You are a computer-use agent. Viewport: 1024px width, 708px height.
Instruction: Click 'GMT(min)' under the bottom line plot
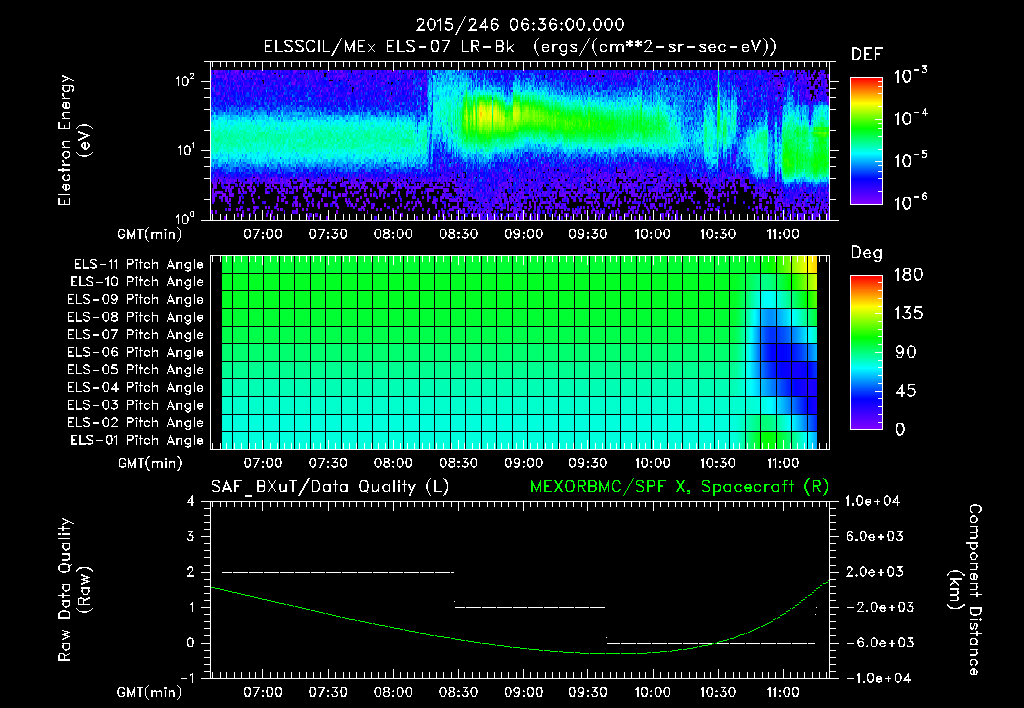[150, 692]
